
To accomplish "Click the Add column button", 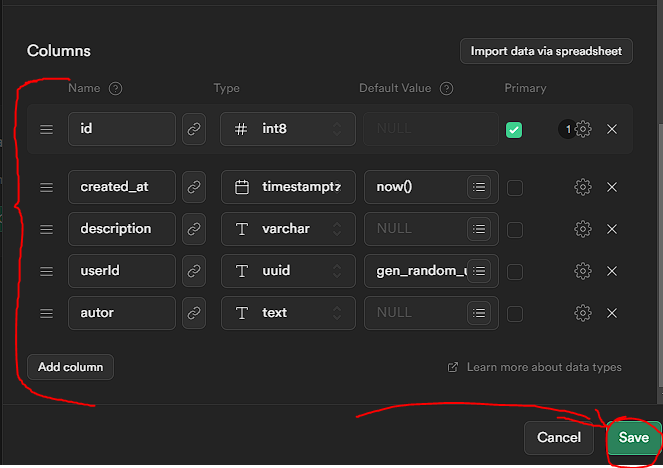I will coord(71,367).
